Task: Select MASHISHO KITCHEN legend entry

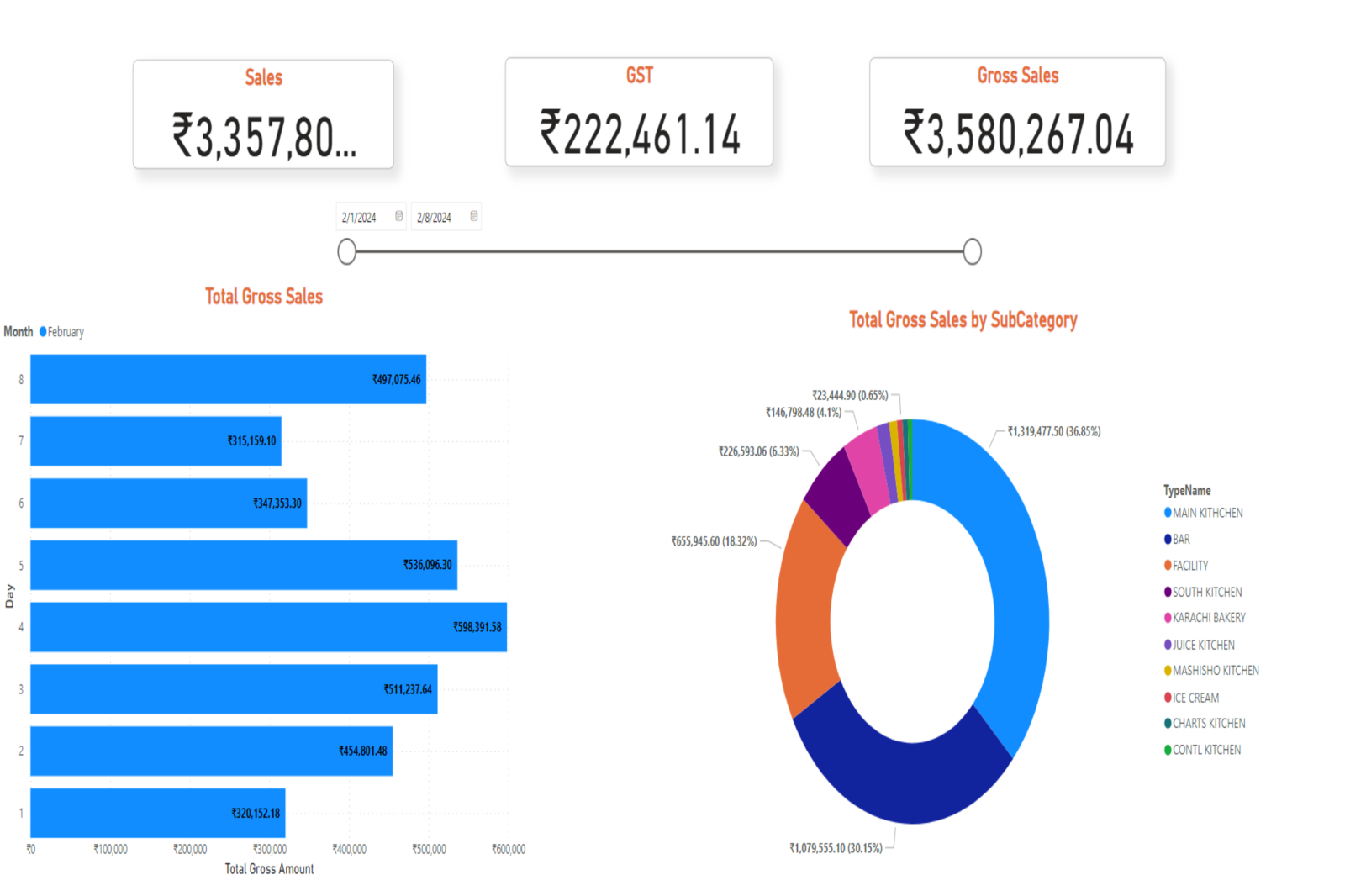Action: [x=1211, y=671]
